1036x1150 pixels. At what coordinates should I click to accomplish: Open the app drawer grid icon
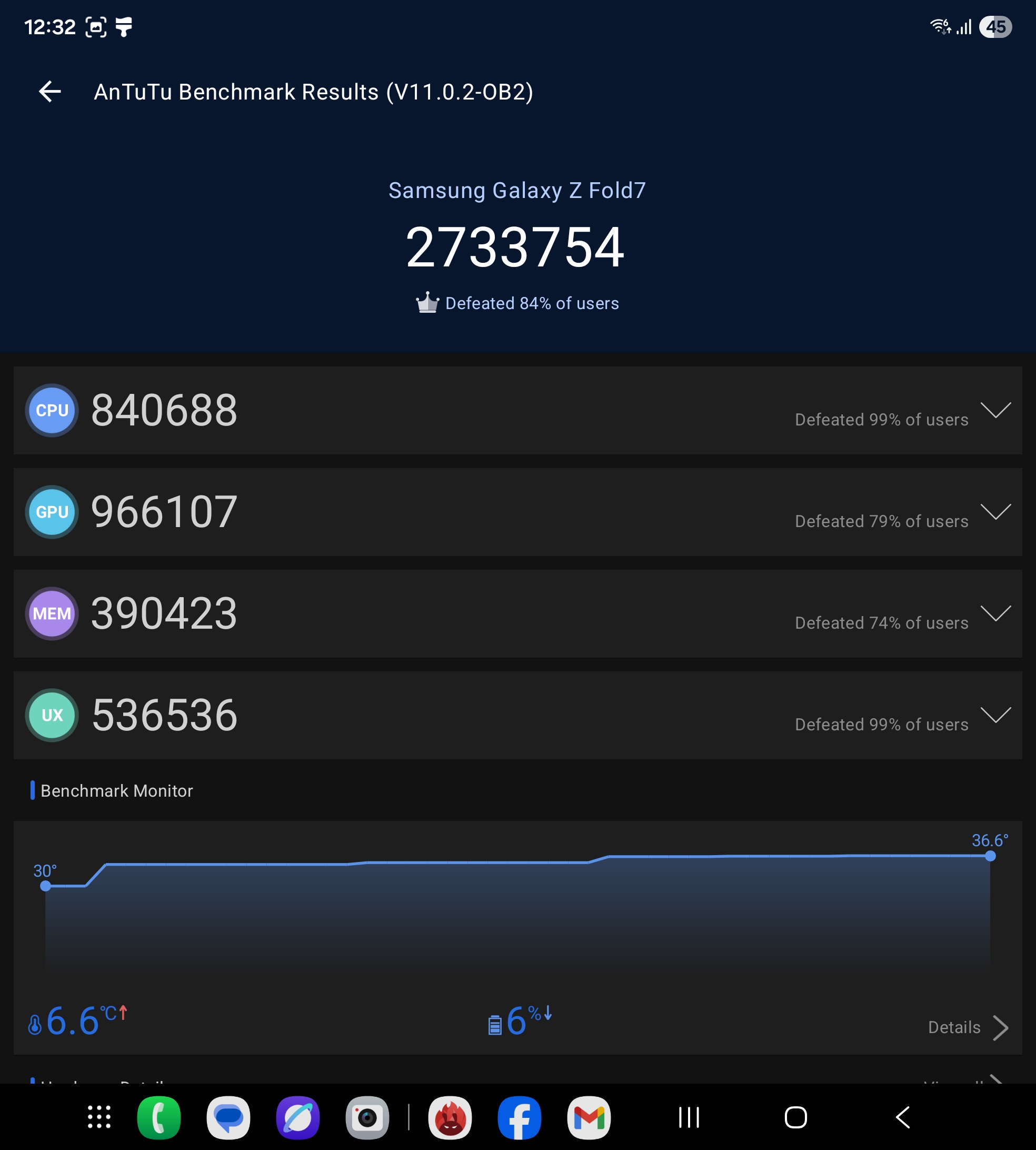[x=99, y=1117]
